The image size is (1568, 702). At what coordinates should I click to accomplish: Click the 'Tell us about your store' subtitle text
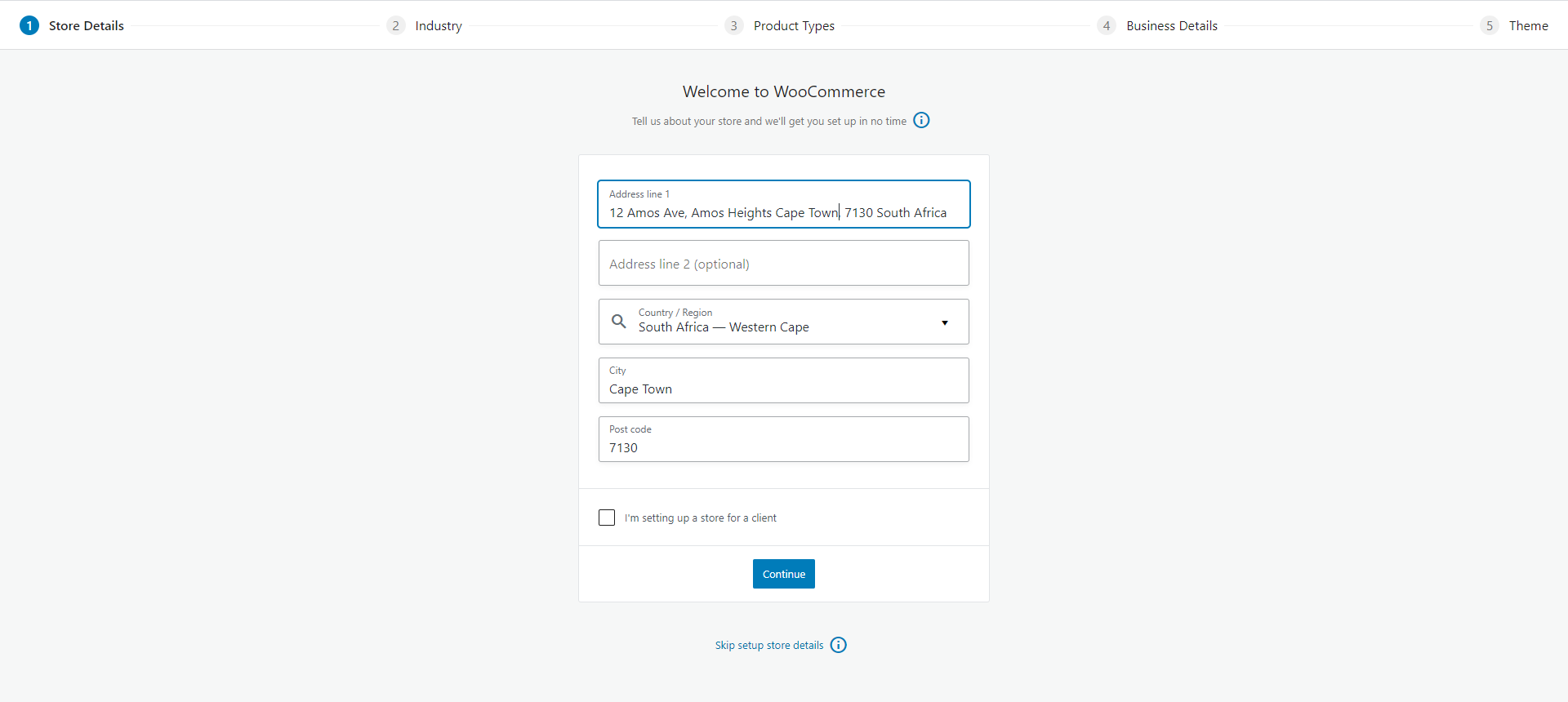pos(769,121)
